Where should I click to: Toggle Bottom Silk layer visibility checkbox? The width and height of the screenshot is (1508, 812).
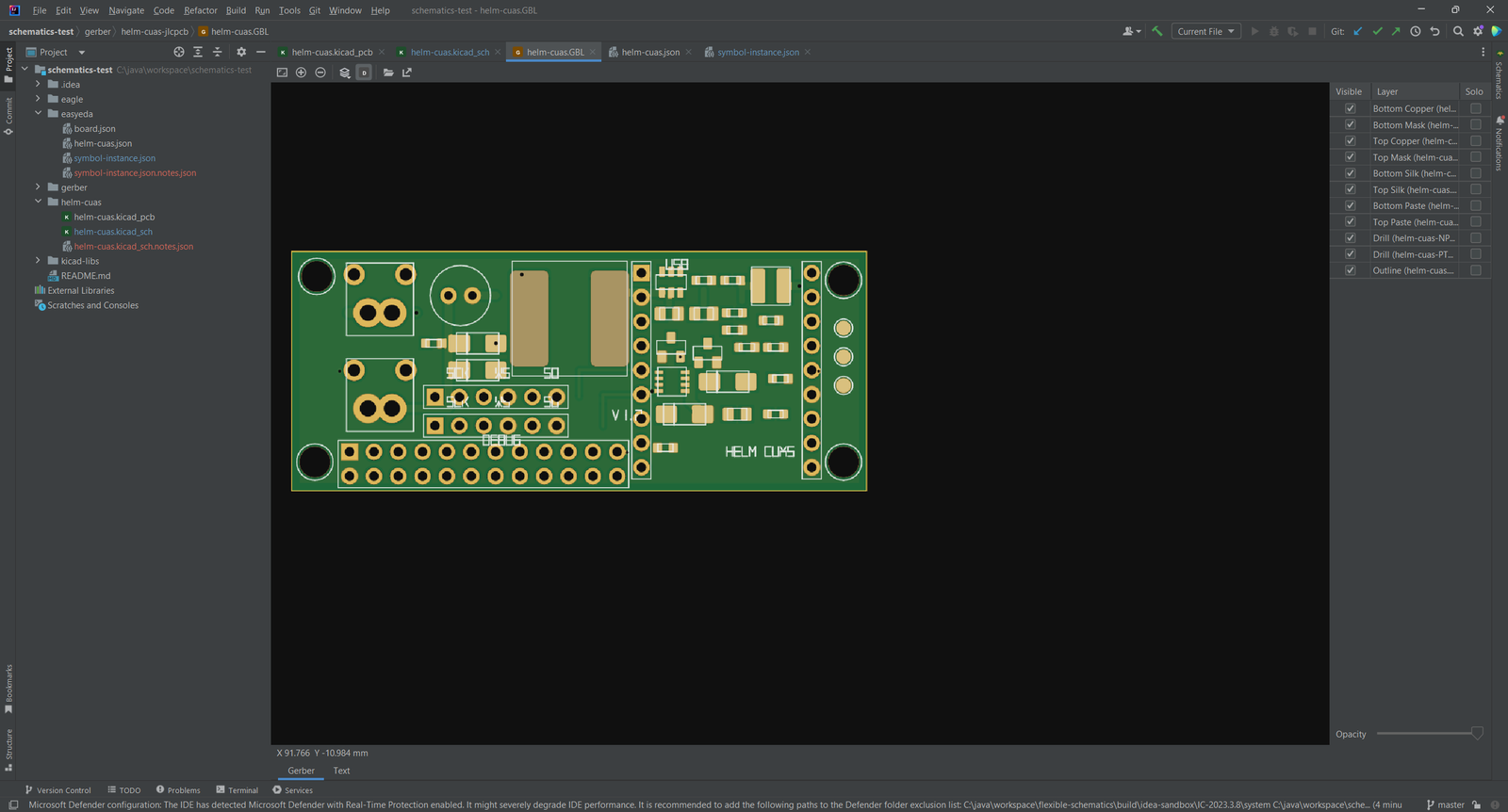tap(1350, 173)
